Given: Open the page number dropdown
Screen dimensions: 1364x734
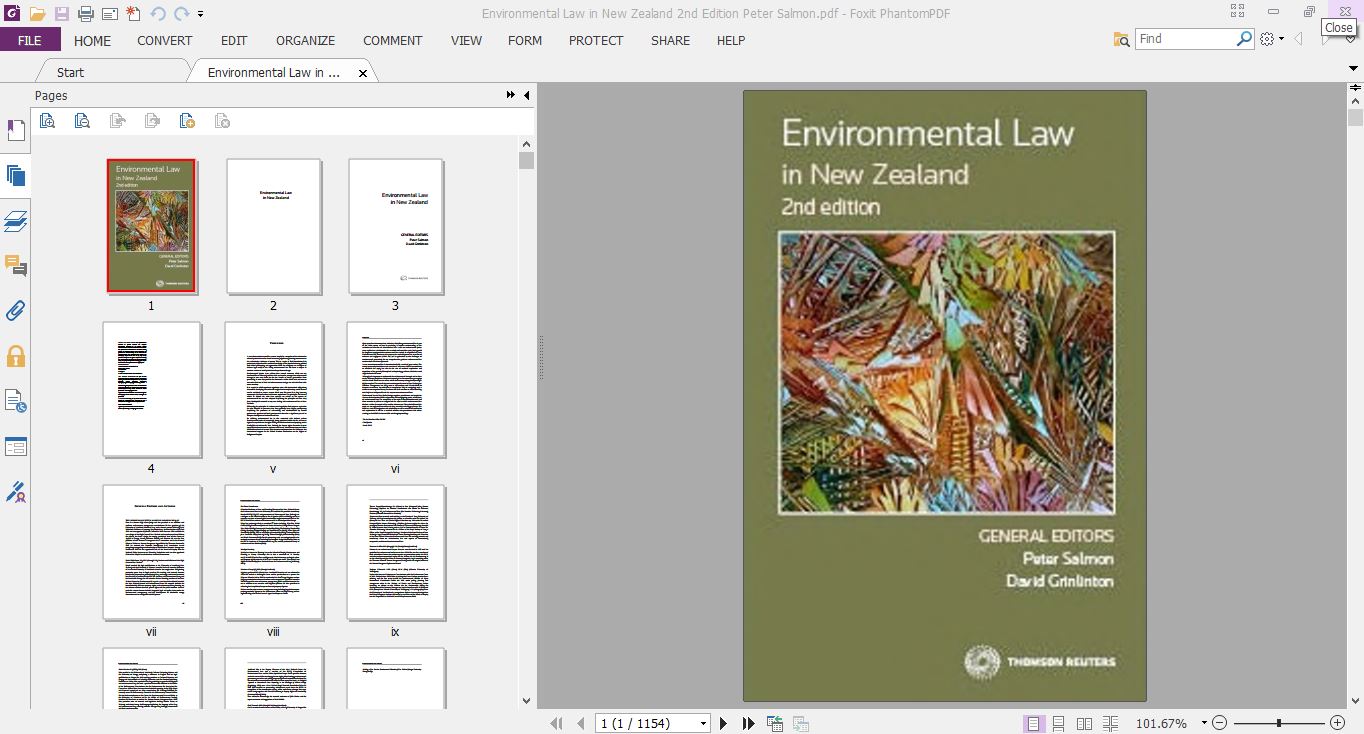Looking at the screenshot, I should coord(703,723).
